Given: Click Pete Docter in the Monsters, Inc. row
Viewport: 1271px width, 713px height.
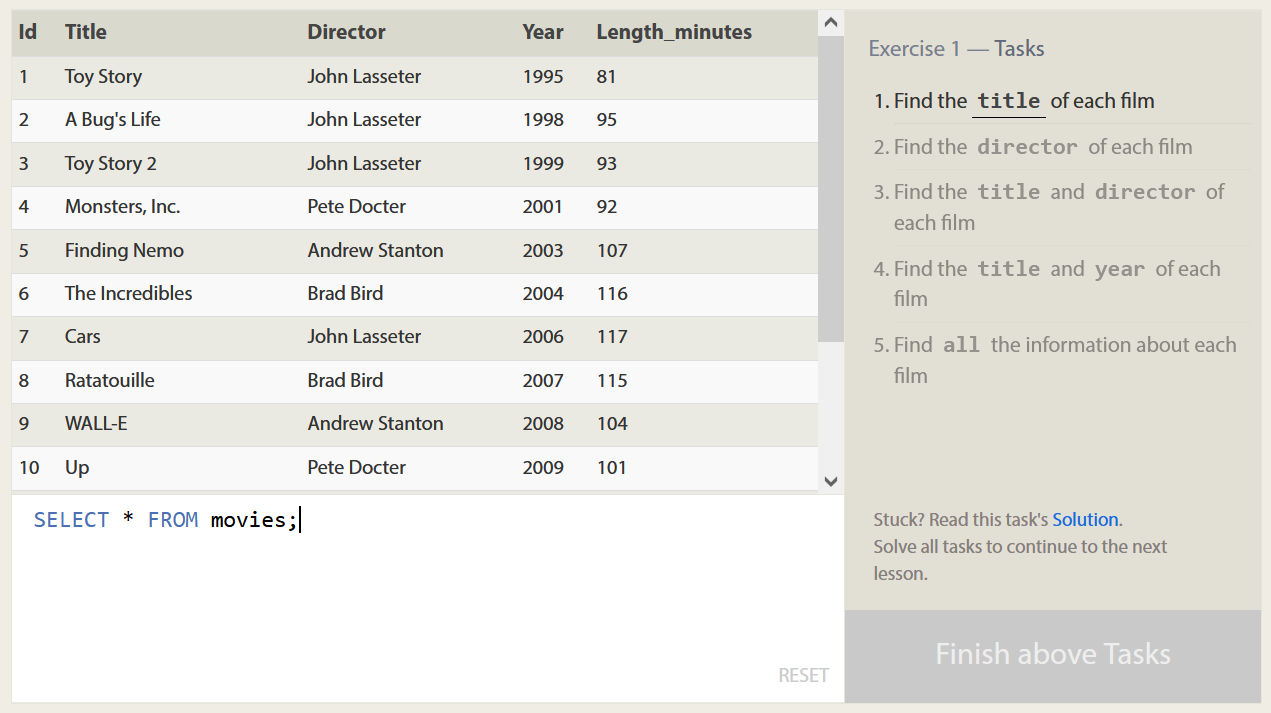Looking at the screenshot, I should pyautogui.click(x=356, y=206).
